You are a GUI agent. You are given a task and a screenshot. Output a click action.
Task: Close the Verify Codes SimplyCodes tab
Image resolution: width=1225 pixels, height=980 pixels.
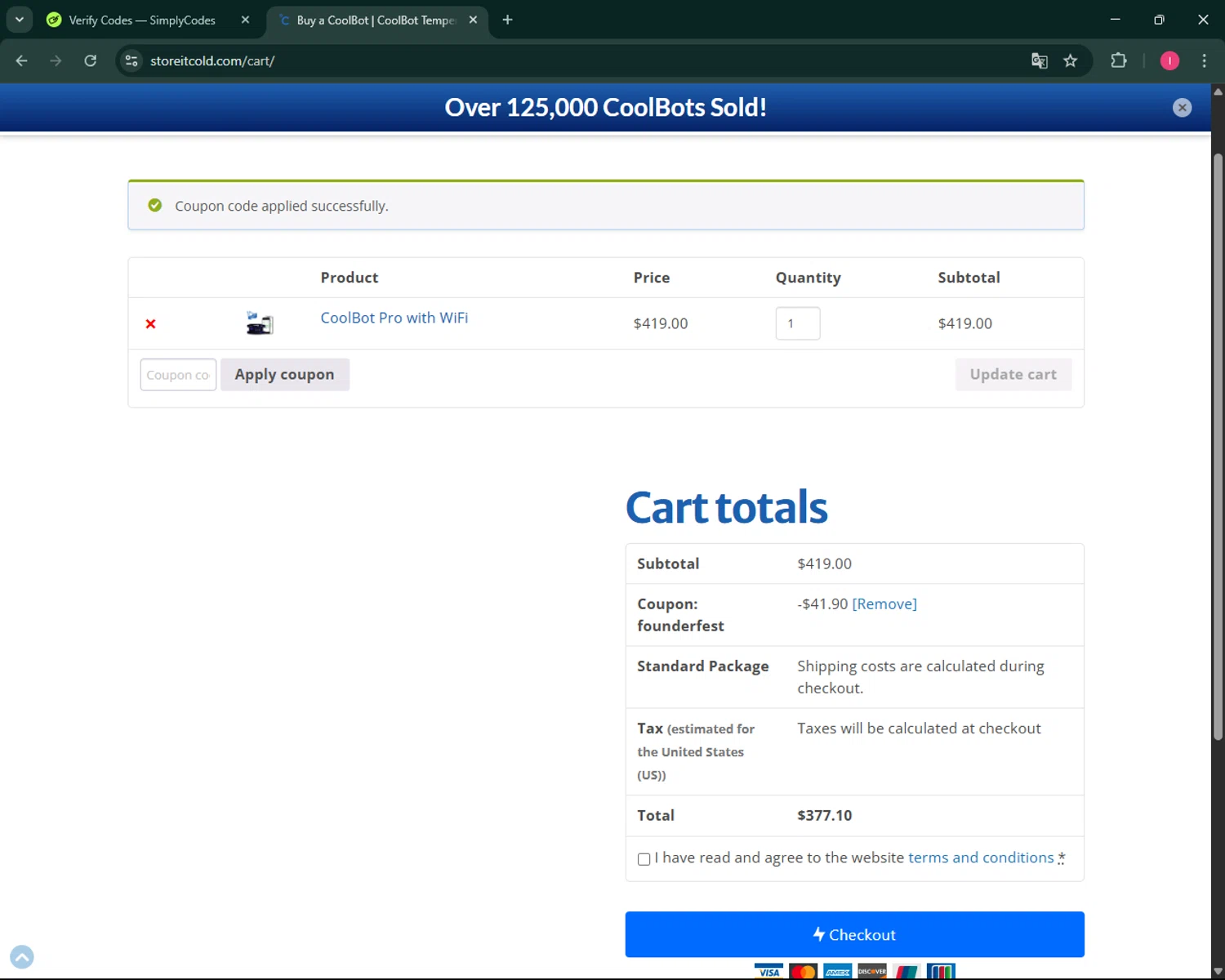click(x=245, y=20)
